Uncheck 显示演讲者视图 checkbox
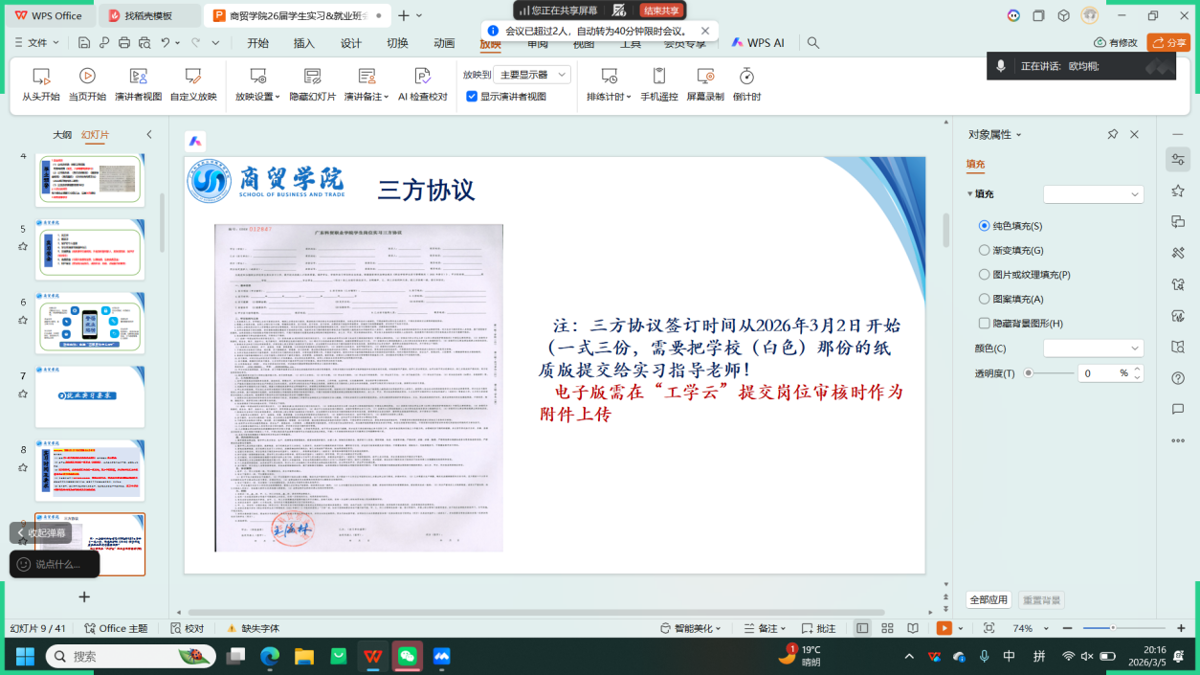This screenshot has height=675, width=1200. [472, 97]
